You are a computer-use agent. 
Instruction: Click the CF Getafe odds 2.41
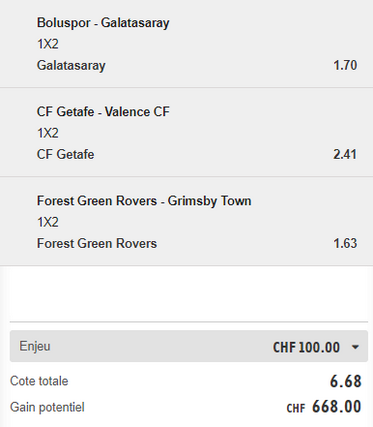[x=345, y=154]
